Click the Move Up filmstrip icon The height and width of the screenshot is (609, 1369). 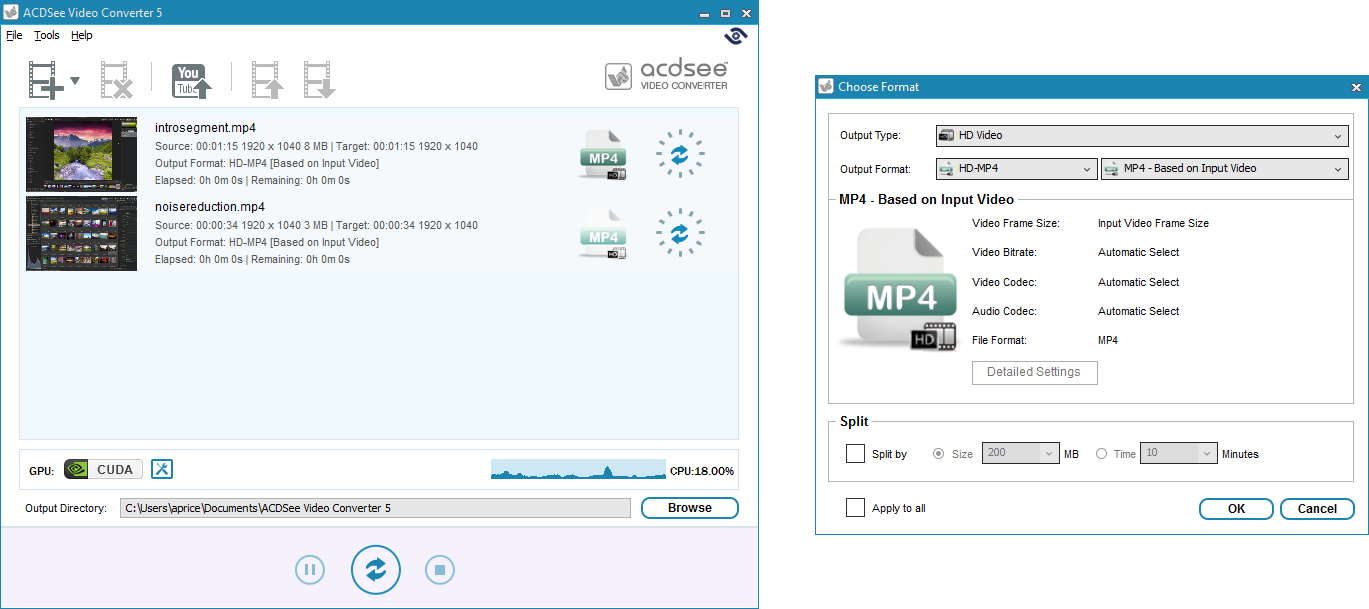click(268, 80)
